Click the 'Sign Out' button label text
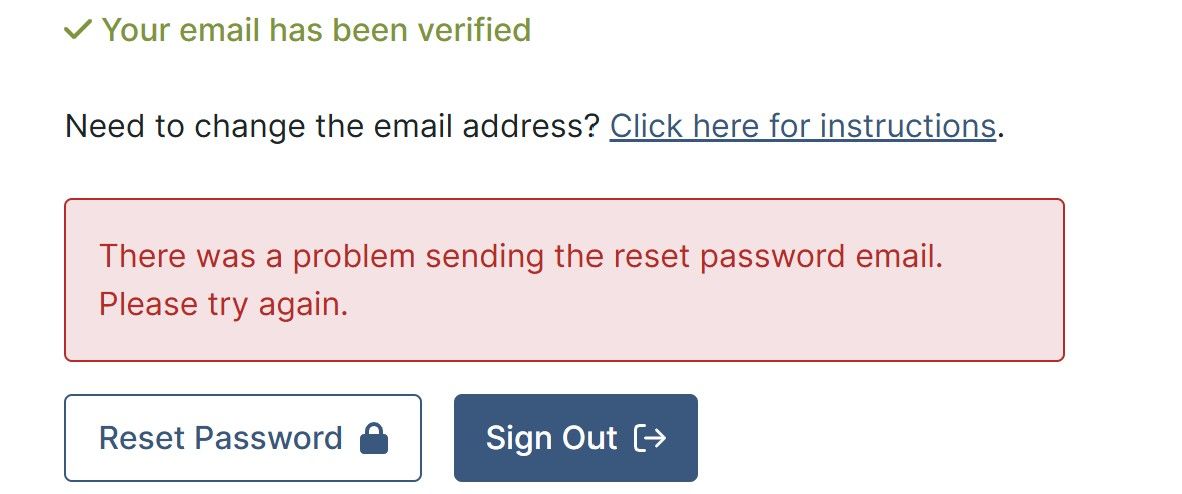The width and height of the screenshot is (1182, 494). tap(551, 438)
